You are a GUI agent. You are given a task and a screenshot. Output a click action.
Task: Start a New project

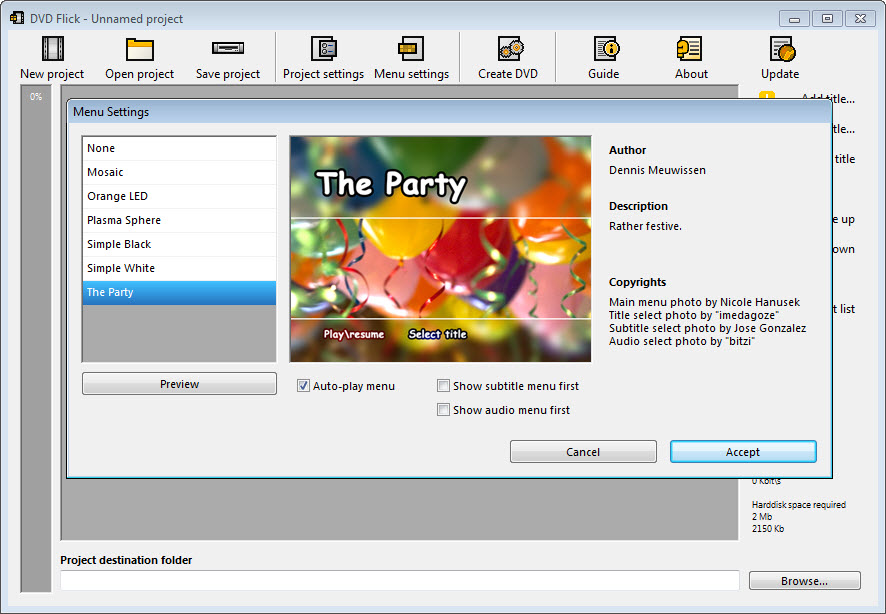click(51, 55)
